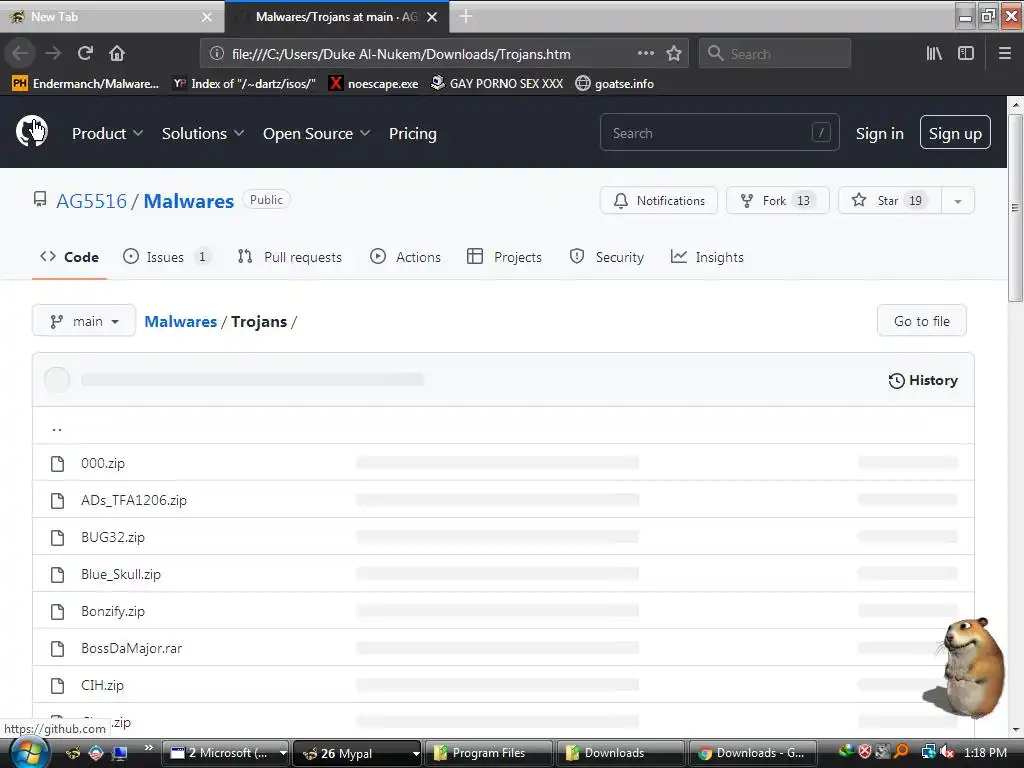This screenshot has width=1024, height=768.
Task: Open page actions three-dot menu
Action: tap(645, 54)
